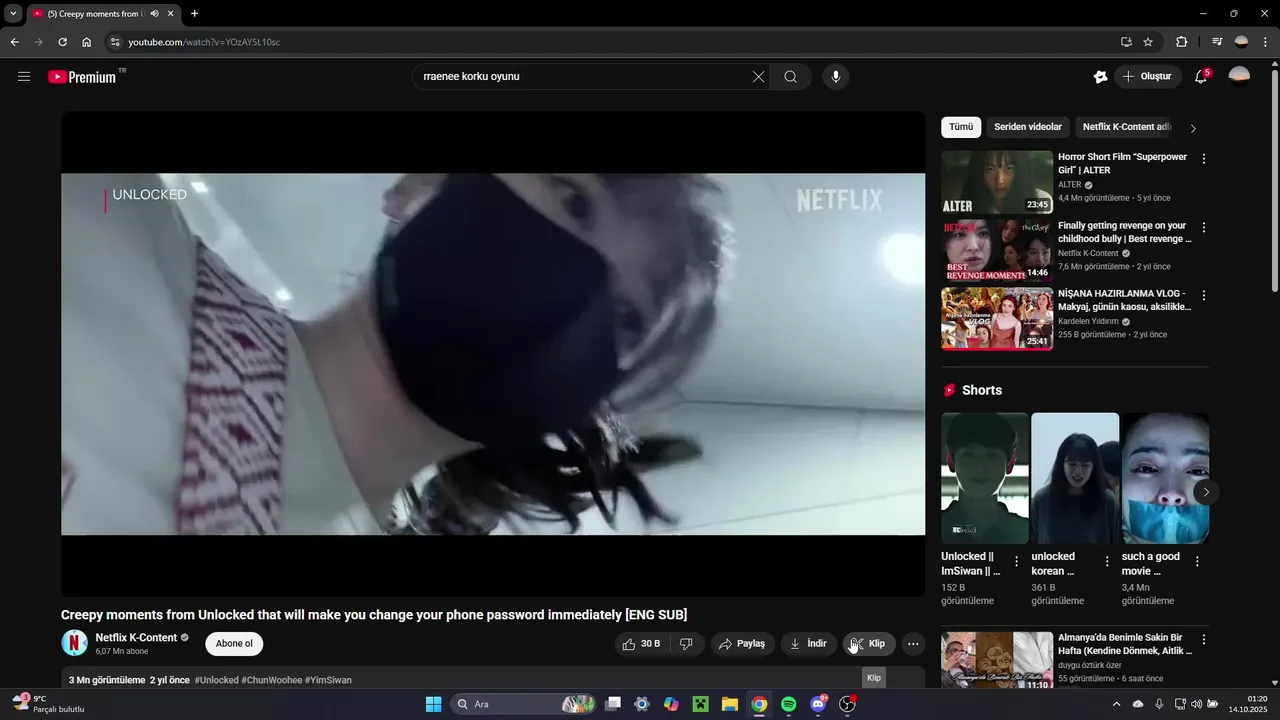Screen dimensions: 1280x720
Task: Open more actions ellipsis below the video
Action: 913,644
